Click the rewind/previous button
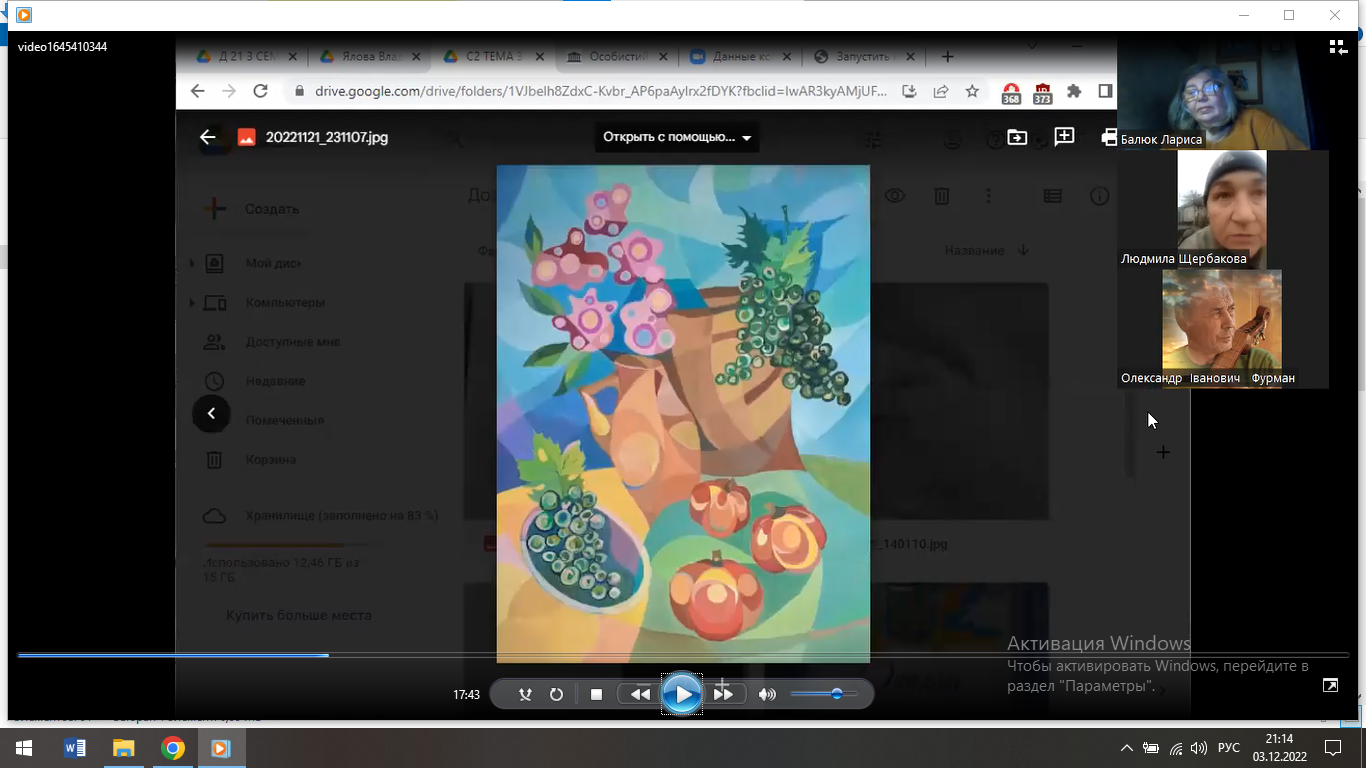 click(640, 694)
